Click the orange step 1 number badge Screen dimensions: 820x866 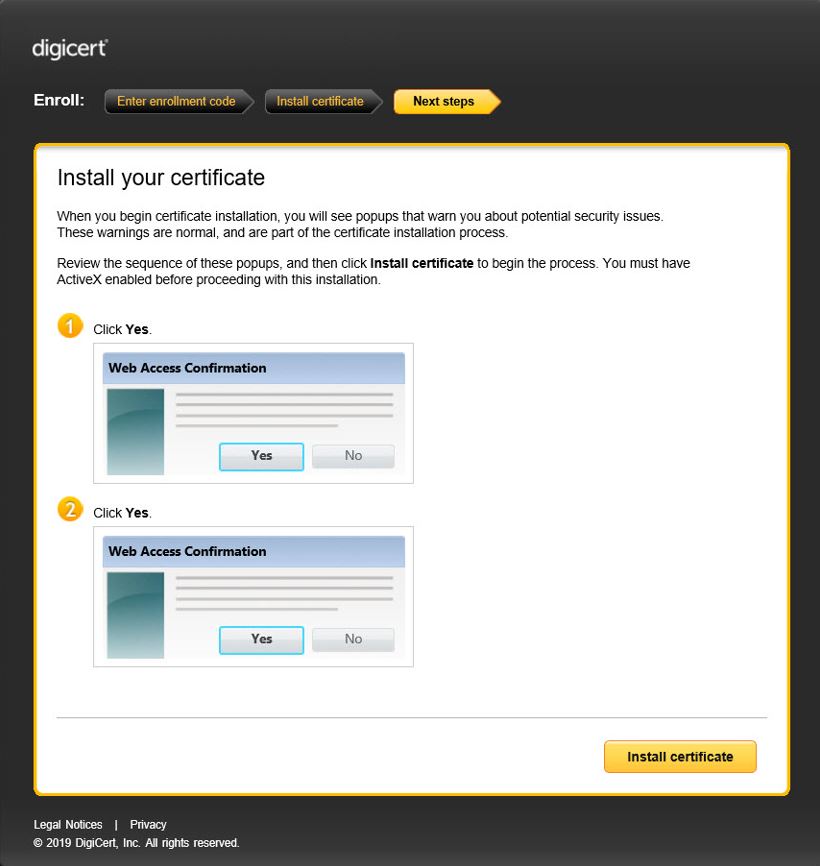[70, 326]
